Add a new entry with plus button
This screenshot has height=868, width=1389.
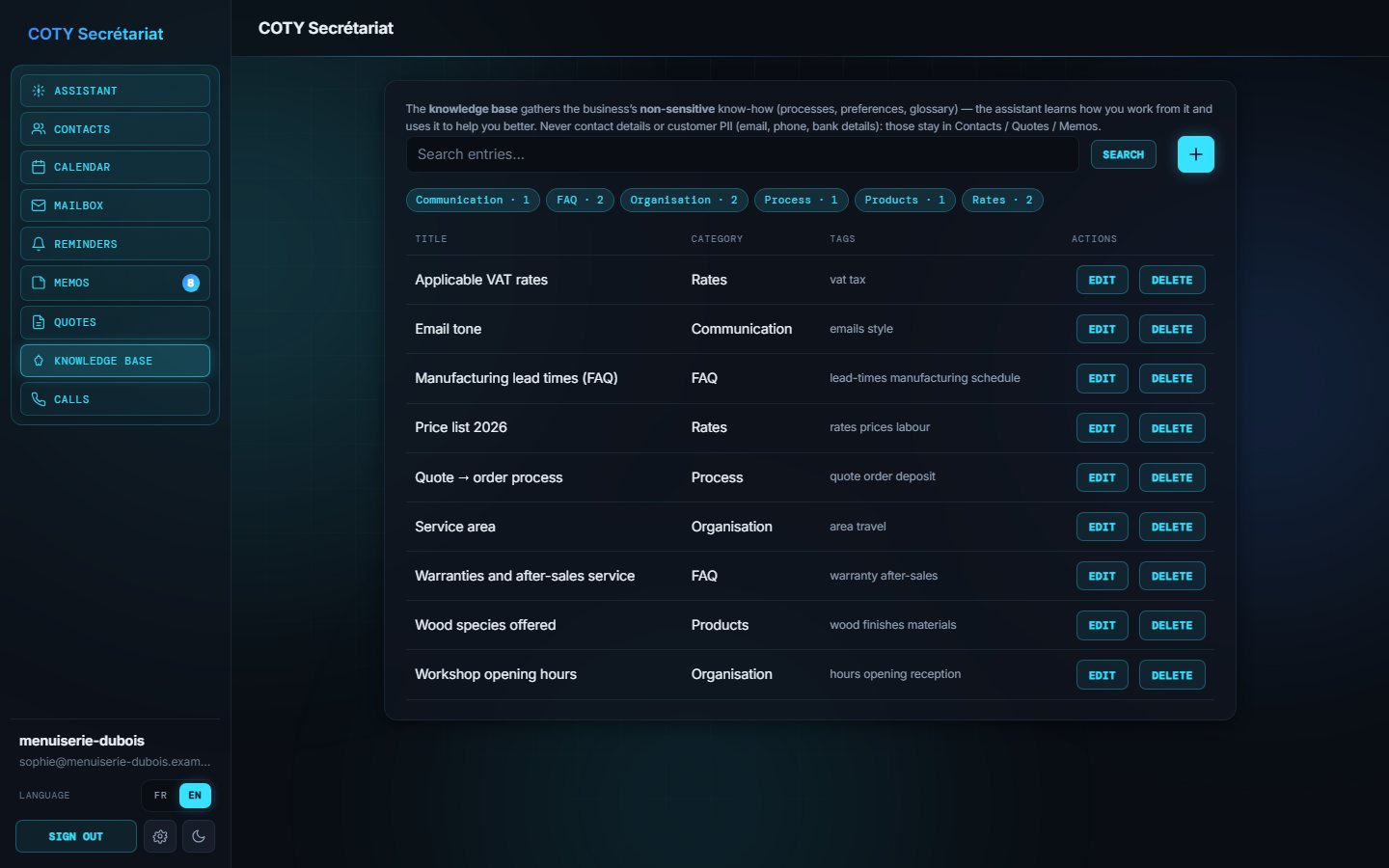coord(1196,154)
